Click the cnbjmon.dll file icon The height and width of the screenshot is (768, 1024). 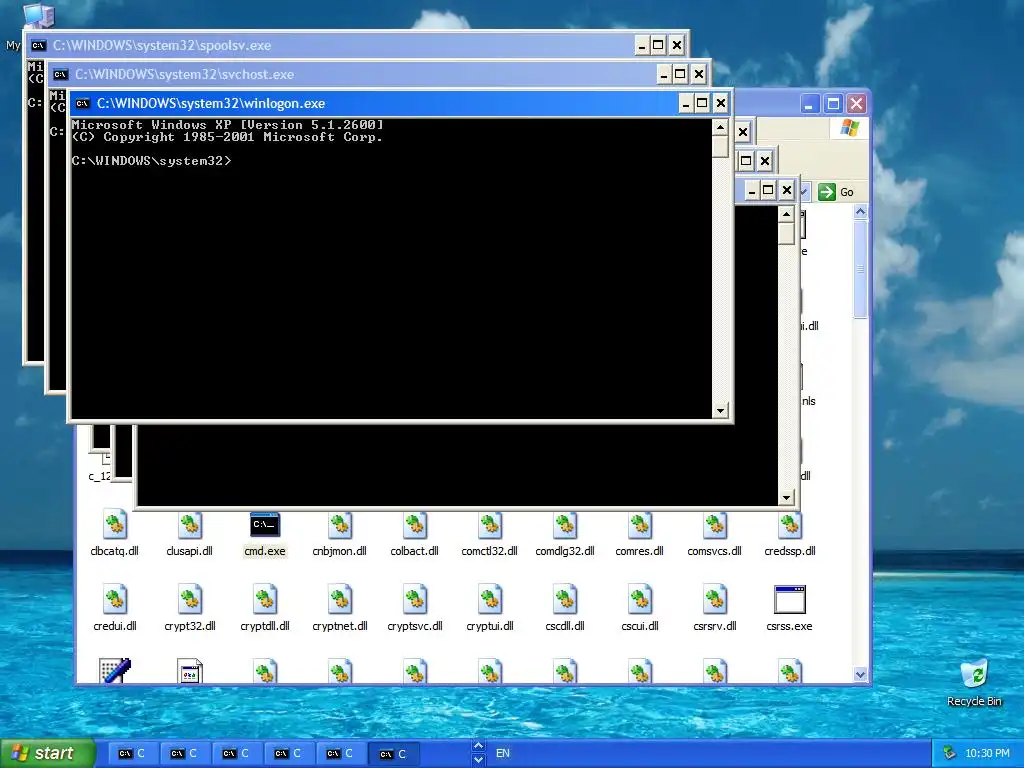tap(340, 526)
